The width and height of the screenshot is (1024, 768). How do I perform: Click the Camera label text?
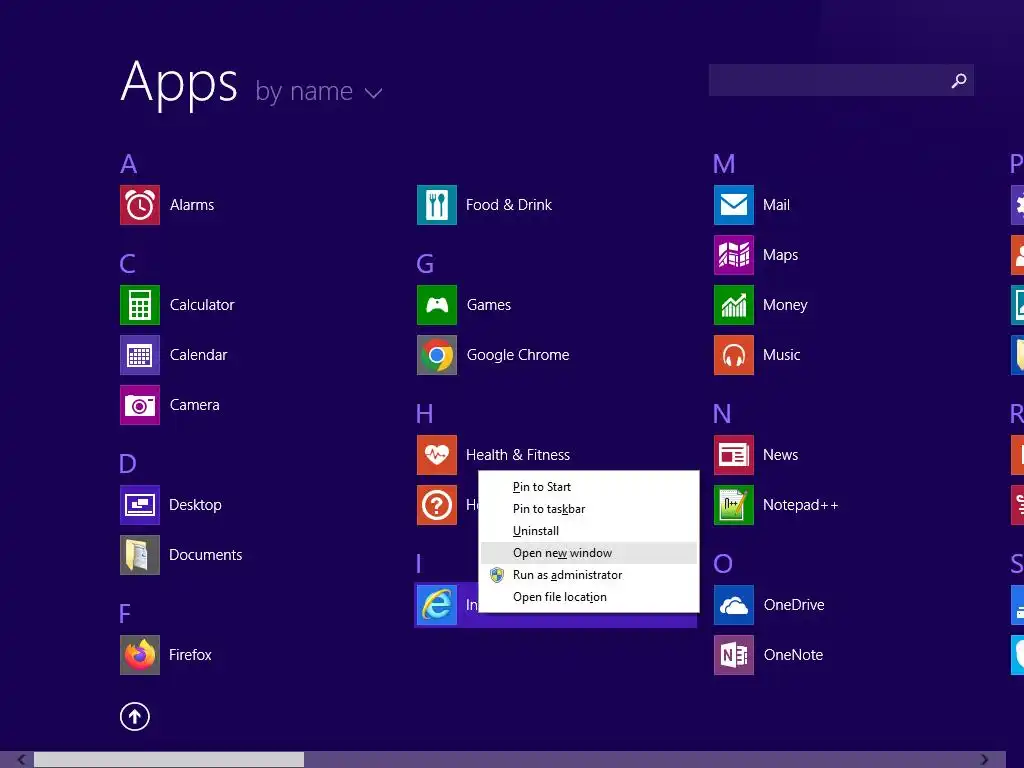pos(195,405)
